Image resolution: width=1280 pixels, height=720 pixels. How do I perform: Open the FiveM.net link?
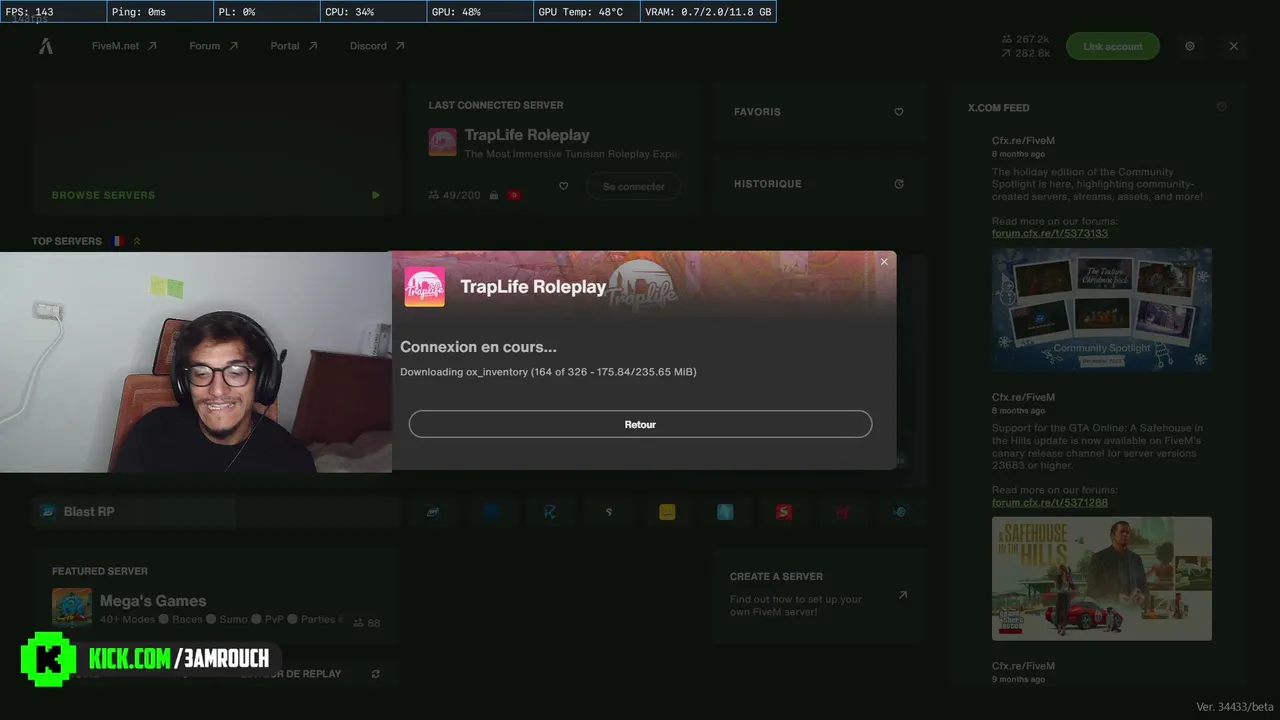124,46
